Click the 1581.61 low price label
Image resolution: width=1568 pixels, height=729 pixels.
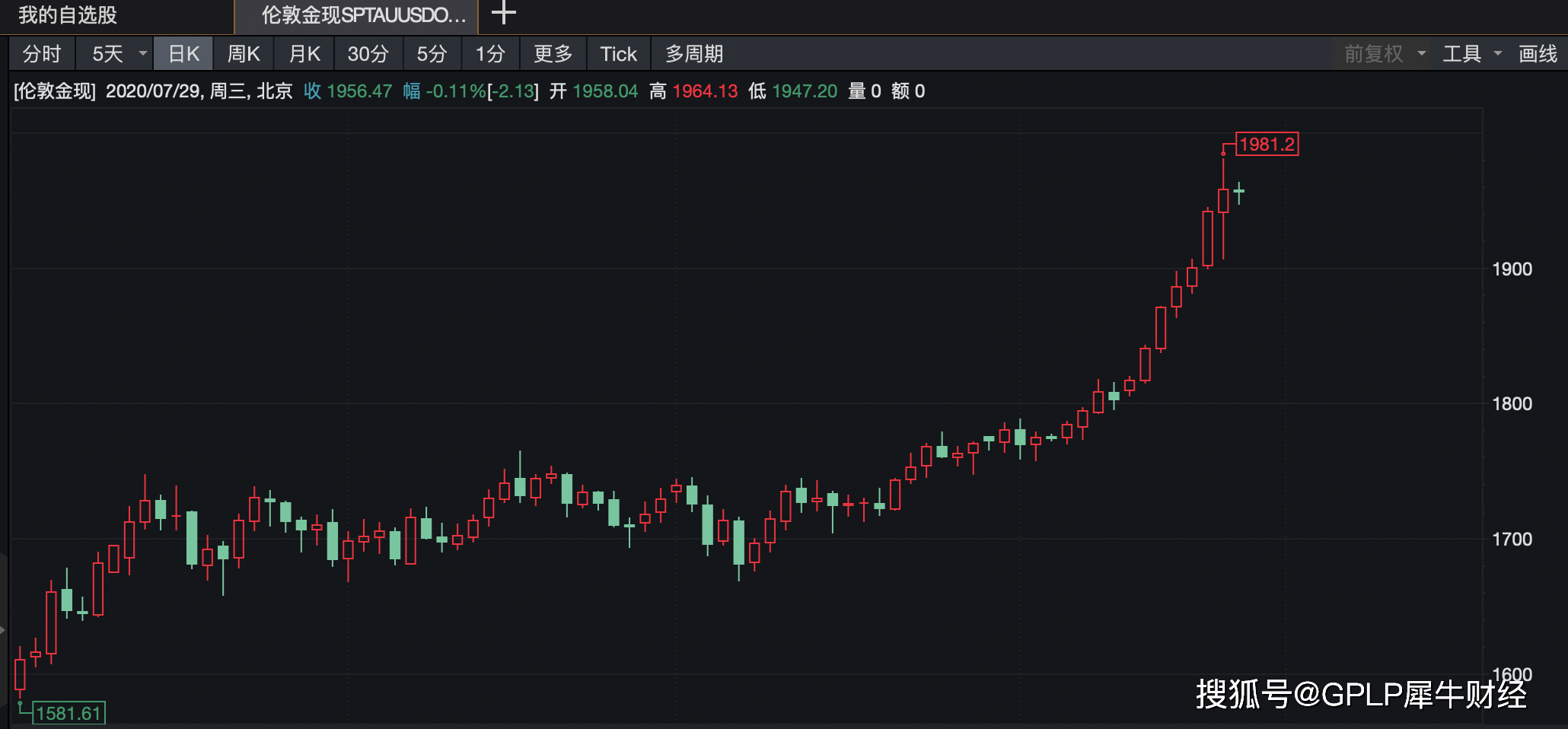[69, 713]
